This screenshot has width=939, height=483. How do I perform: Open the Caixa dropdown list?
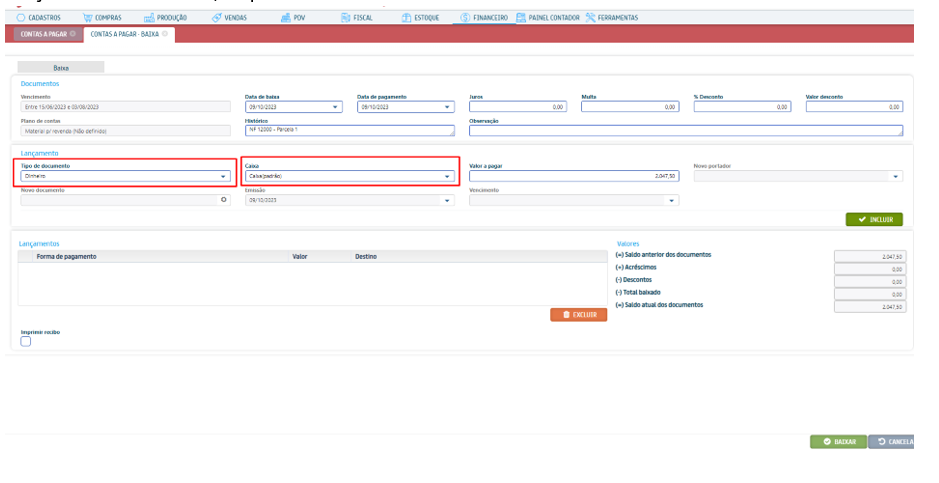point(447,176)
